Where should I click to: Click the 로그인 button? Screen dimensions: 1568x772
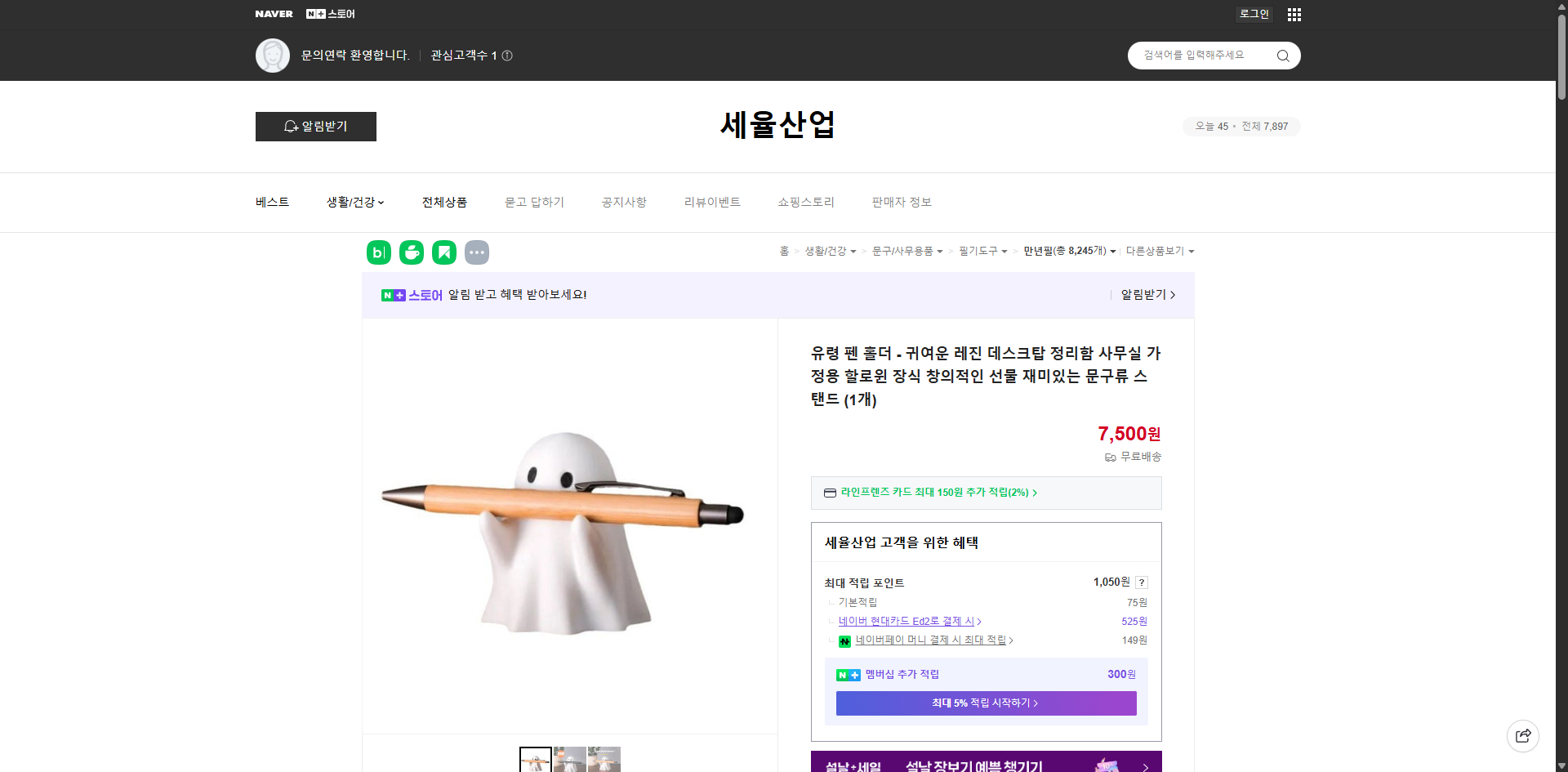(1254, 14)
